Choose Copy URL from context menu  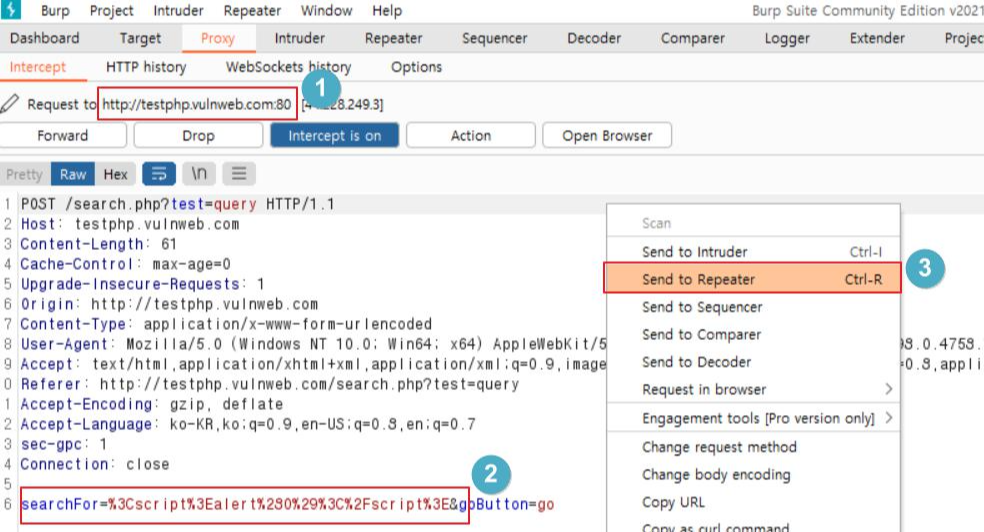tap(753, 502)
